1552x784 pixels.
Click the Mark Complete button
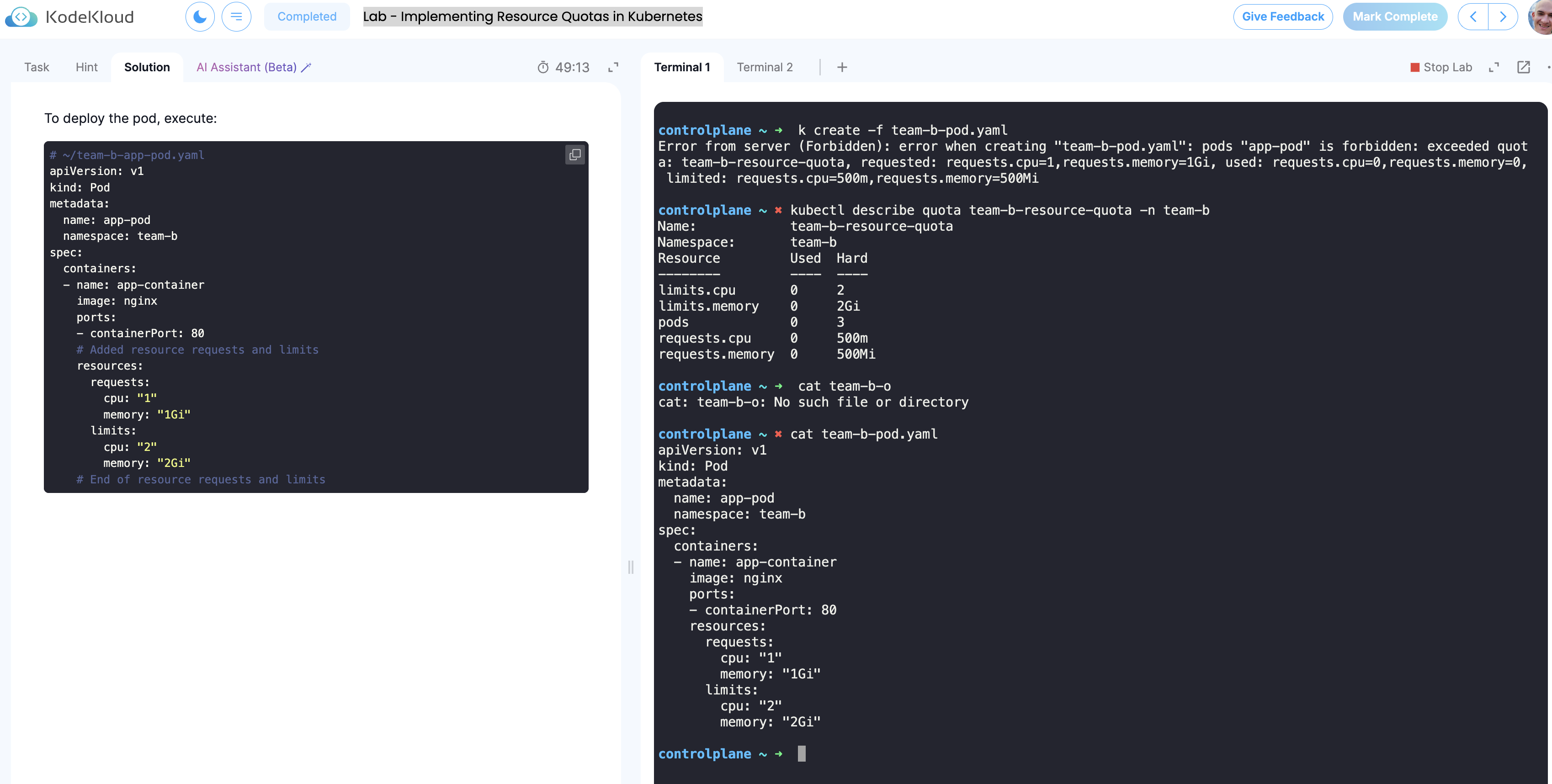1394,16
